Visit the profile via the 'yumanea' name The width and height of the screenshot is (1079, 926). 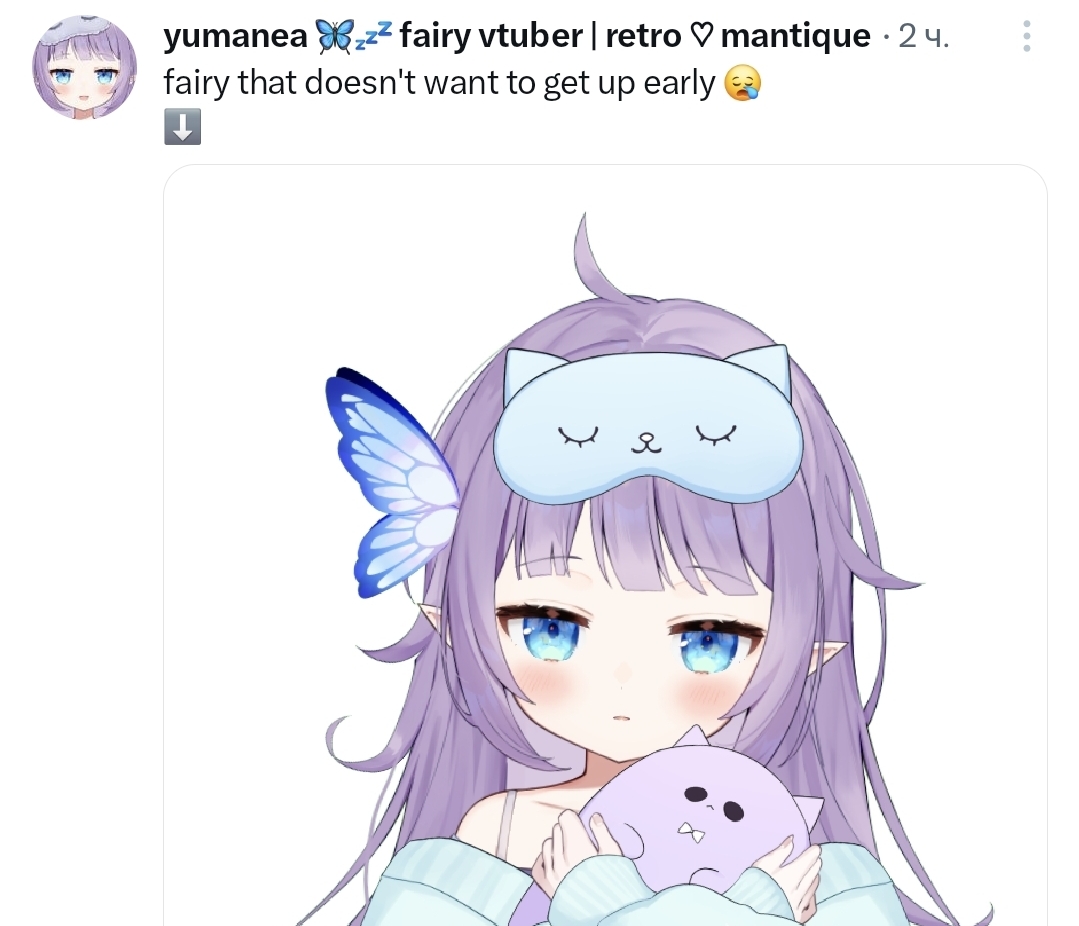click(x=235, y=36)
